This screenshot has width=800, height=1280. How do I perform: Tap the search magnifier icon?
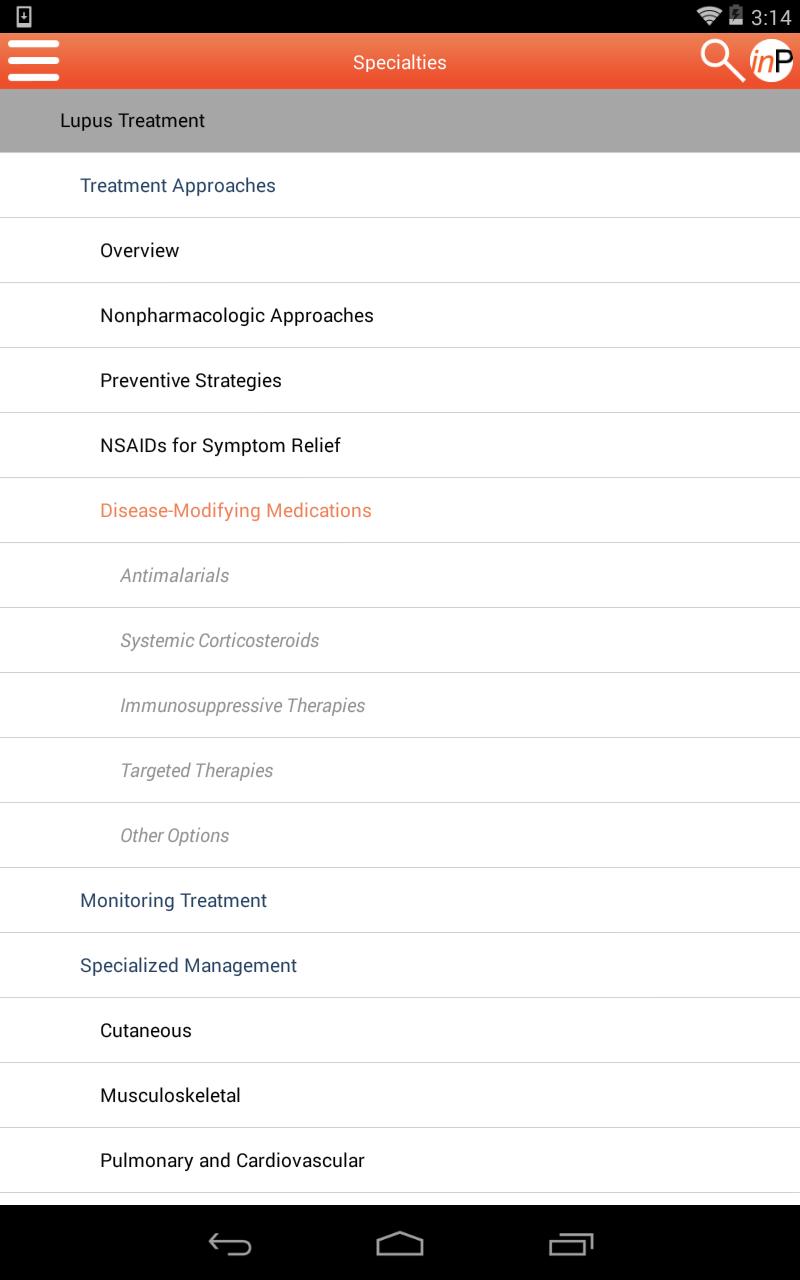[x=721, y=61]
